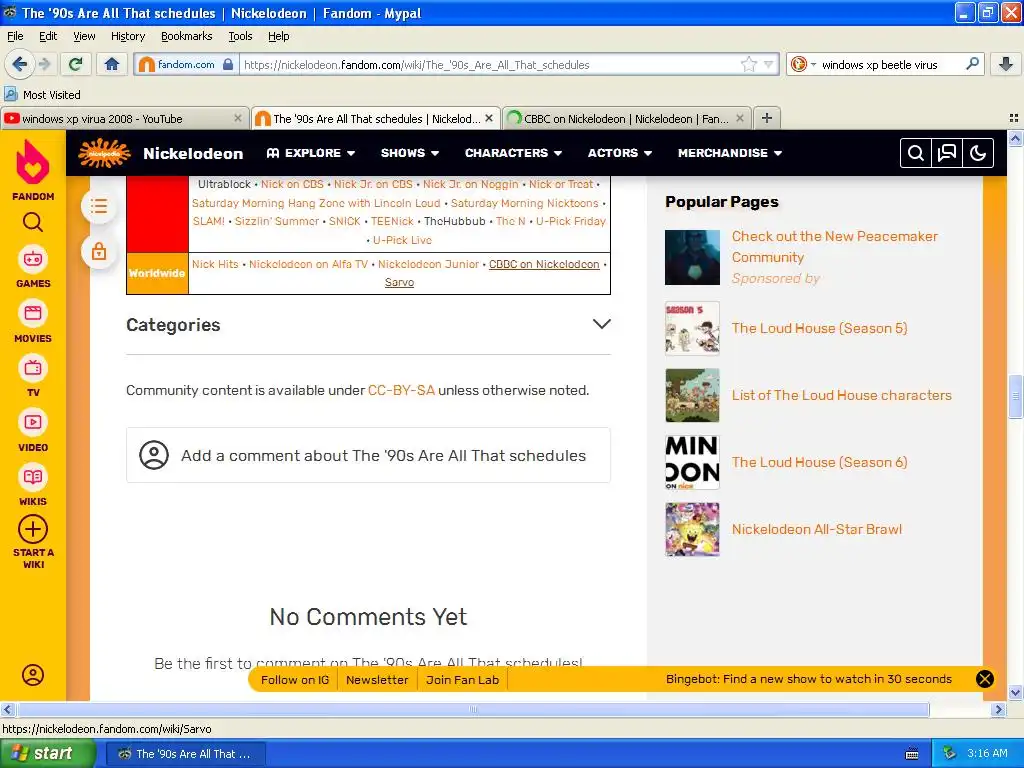1024x768 pixels.
Task: Open The Loud House (Season 5) link
Action: tap(819, 328)
